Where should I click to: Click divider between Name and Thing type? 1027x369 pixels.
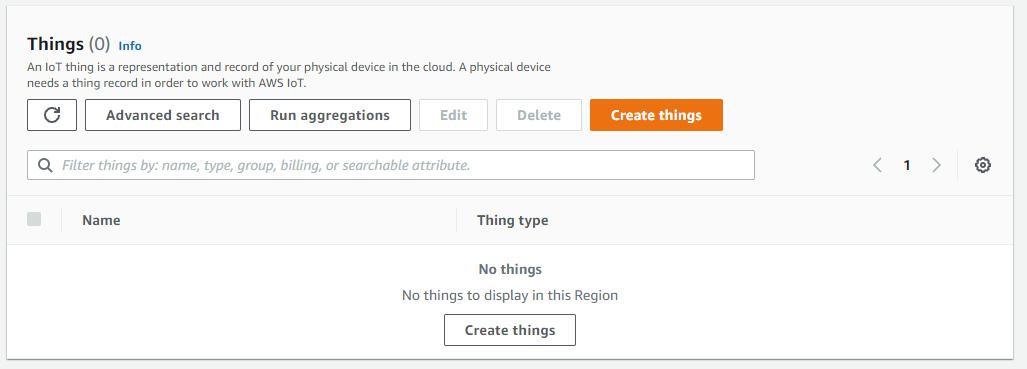[x=456, y=220]
